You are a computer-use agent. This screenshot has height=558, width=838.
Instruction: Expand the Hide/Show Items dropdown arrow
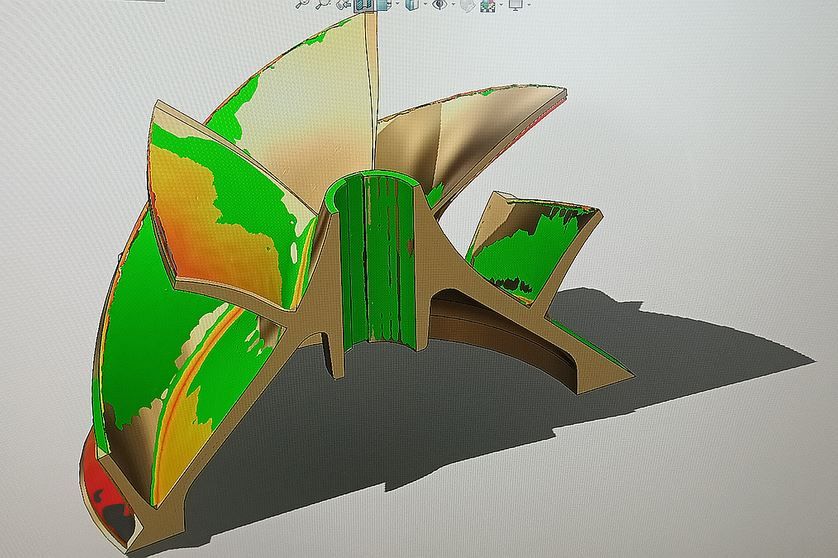(x=453, y=4)
